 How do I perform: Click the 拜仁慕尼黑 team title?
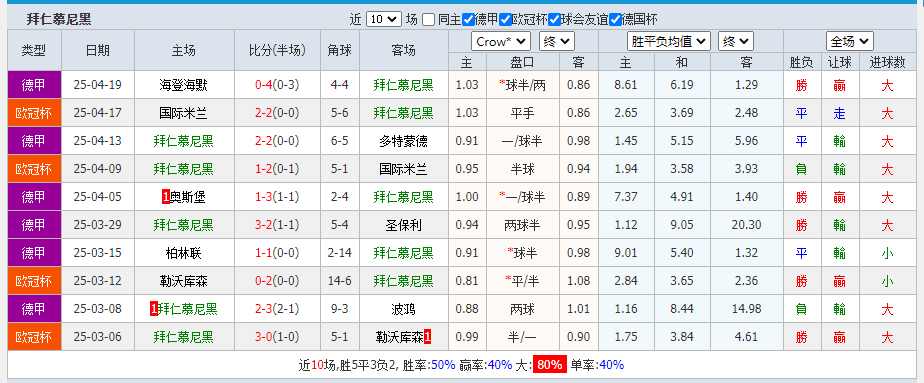(x=59, y=19)
